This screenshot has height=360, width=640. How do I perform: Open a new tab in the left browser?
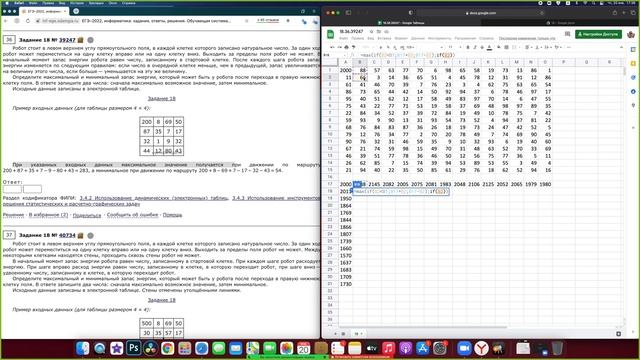(x=76, y=11)
